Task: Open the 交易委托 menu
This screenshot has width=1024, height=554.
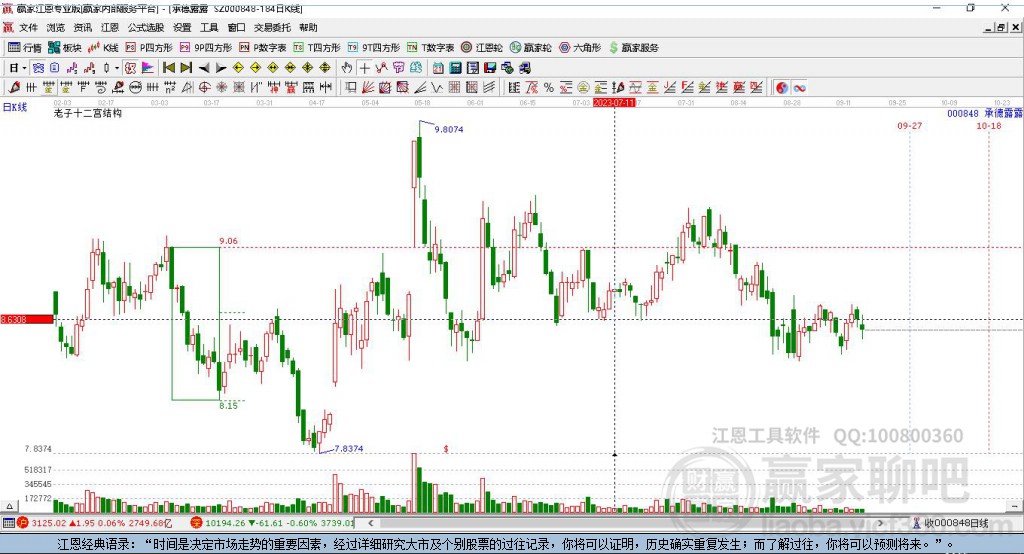Action: coord(272,27)
